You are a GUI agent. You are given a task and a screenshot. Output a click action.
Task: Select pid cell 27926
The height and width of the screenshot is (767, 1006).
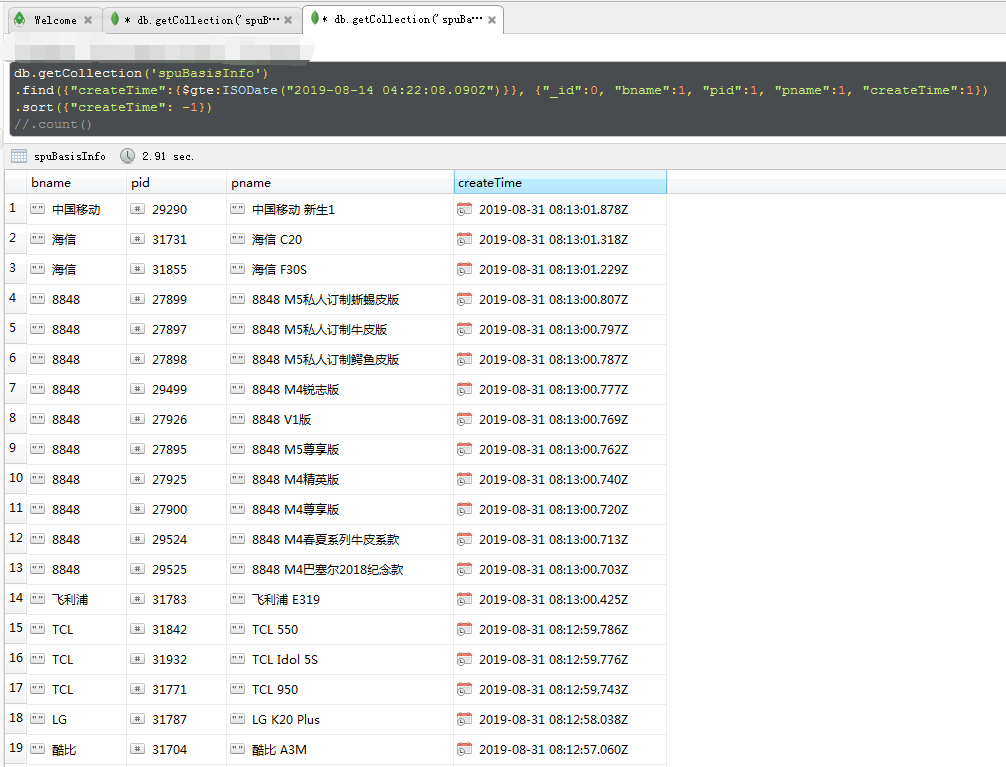coord(176,419)
